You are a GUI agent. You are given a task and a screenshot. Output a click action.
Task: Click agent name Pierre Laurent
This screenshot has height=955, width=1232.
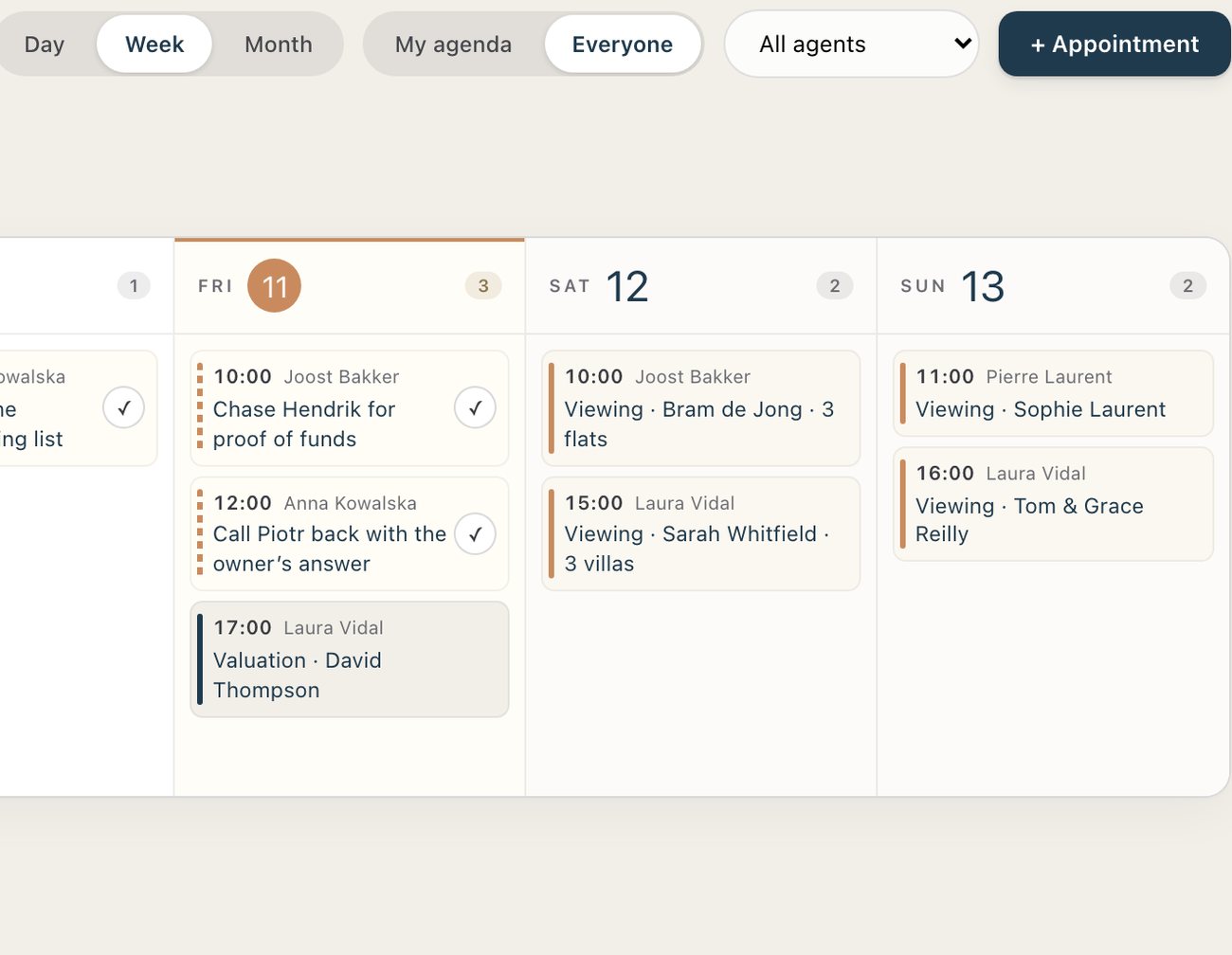pos(1049,377)
